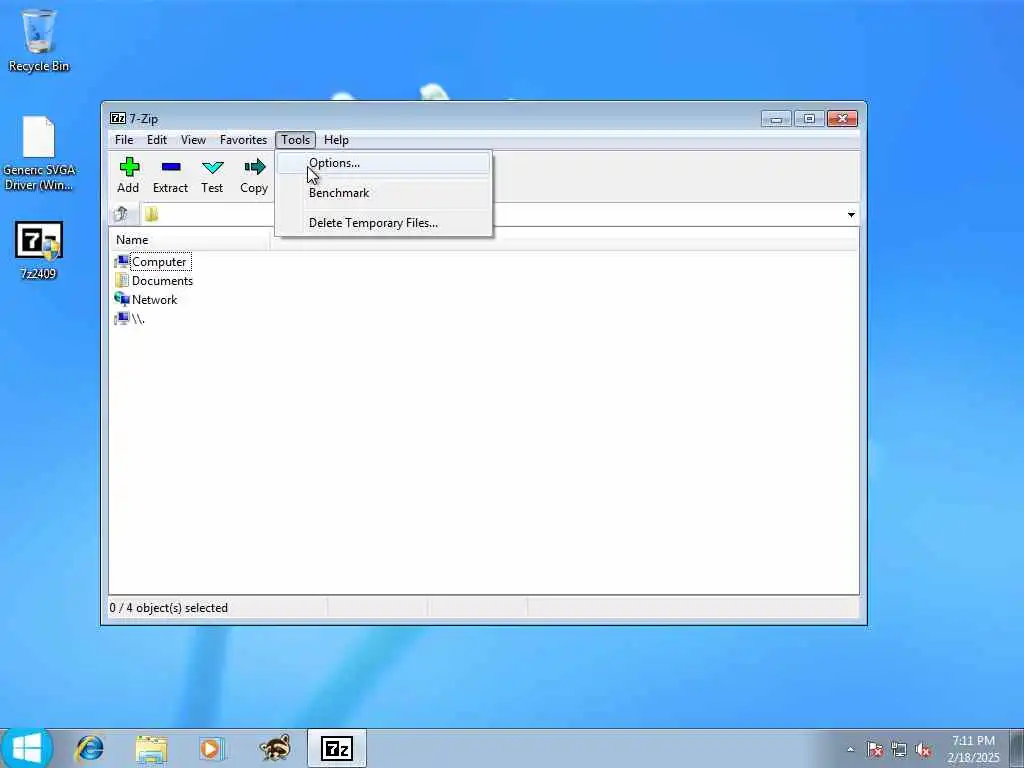Open the Help menu
This screenshot has width=1024, height=768.
(336, 140)
